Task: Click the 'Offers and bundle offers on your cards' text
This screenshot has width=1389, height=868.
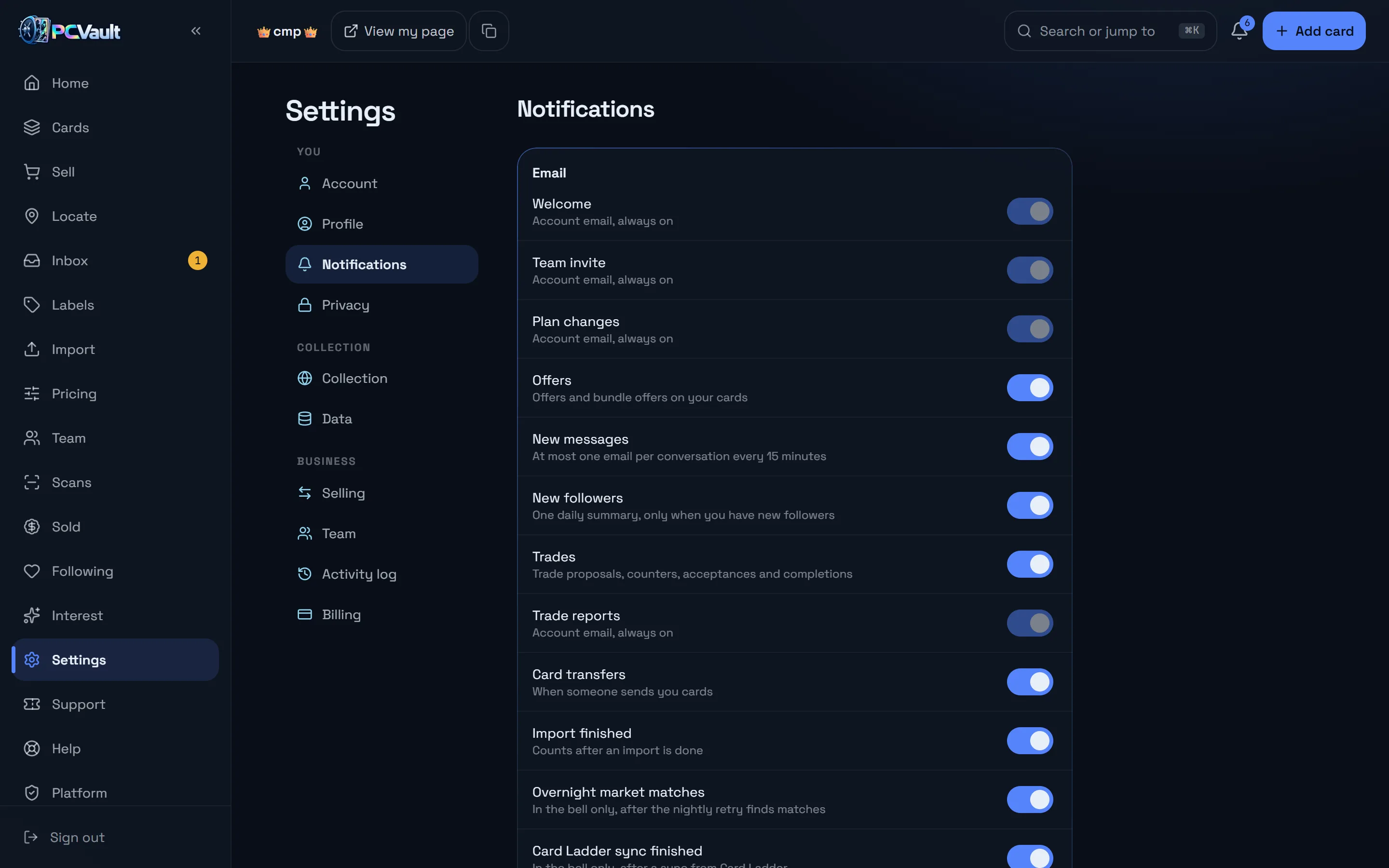Action: click(640, 397)
